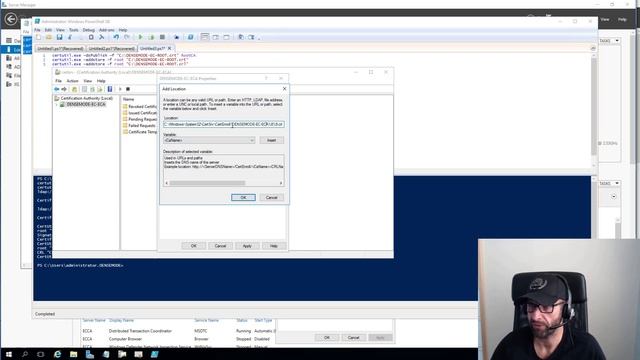Switch to Untitled1.ps1 (Recovered) tab

tap(60, 48)
